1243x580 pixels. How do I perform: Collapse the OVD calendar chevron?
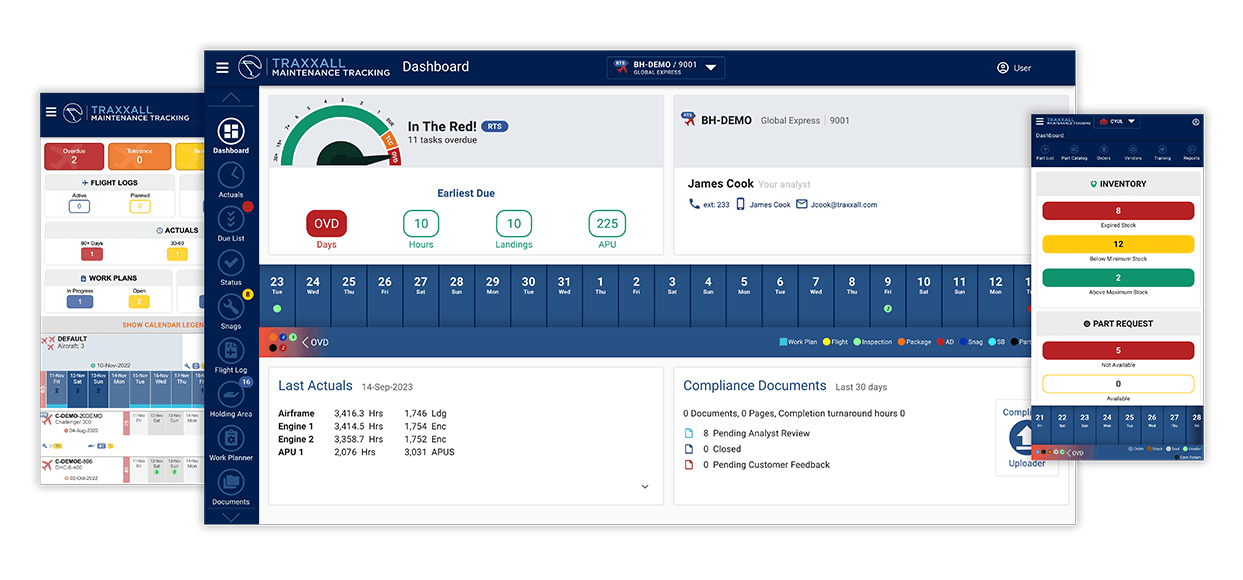tap(305, 342)
